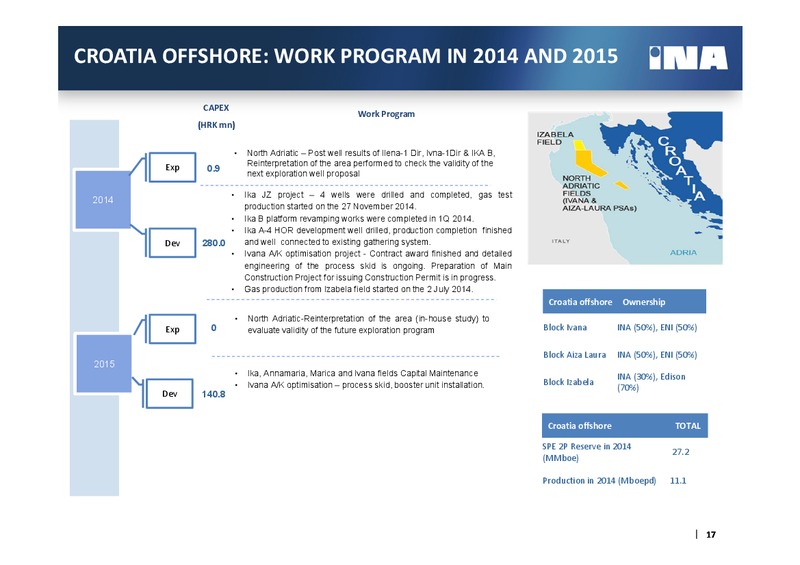800x565 pixels.
Task: Click the IZABELA FIELD label on map
Action: coord(555,138)
